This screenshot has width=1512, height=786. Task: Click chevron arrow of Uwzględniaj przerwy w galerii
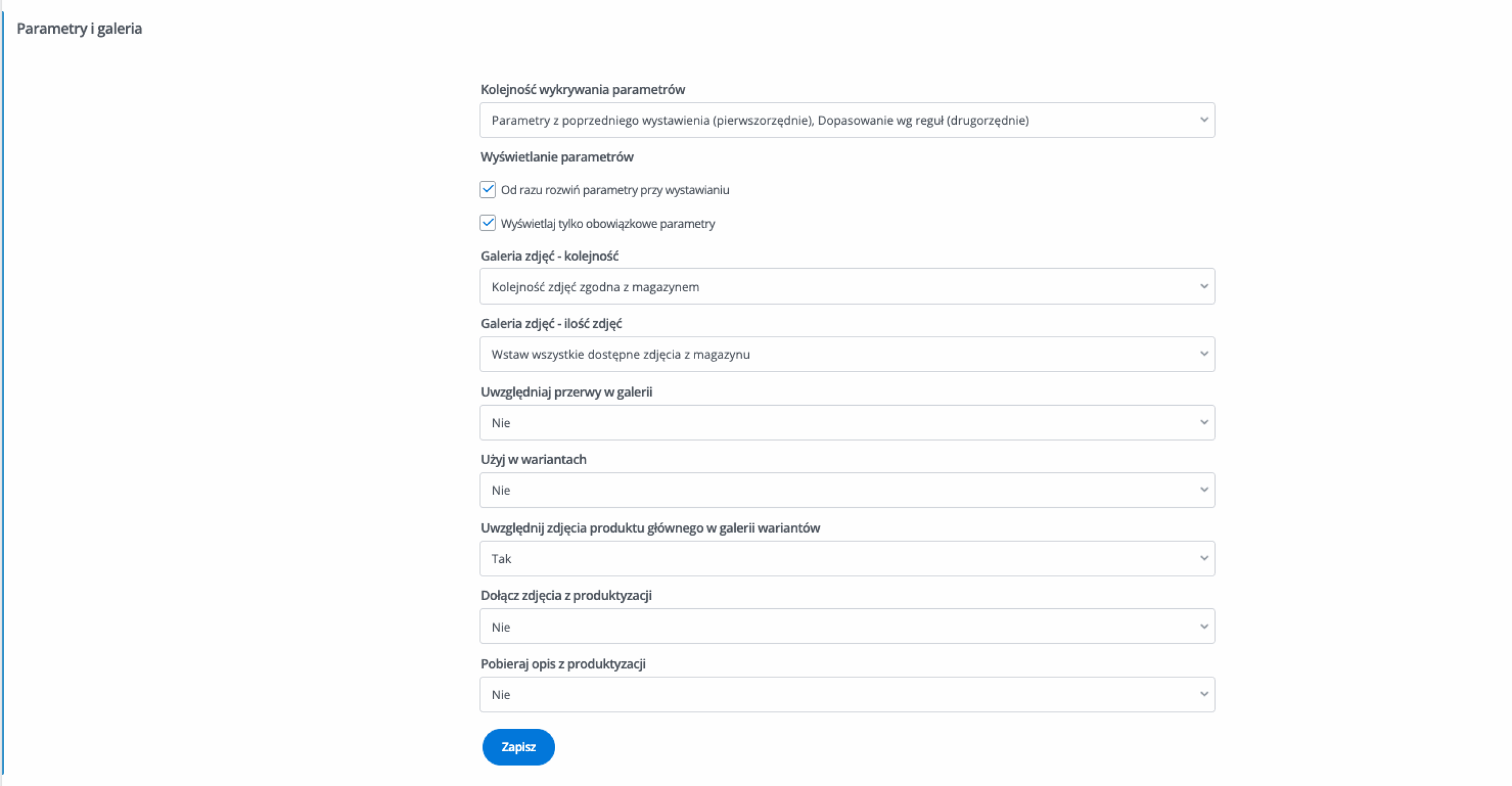click(x=1203, y=422)
